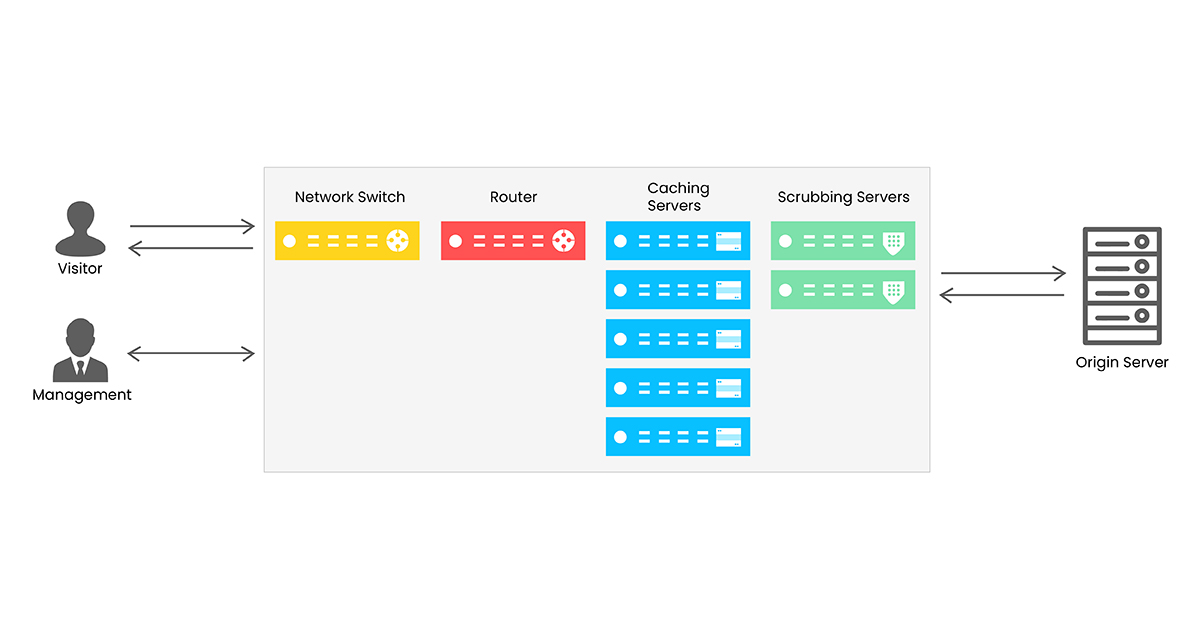The height and width of the screenshot is (628, 1200).
Task: Select the Origin Server rack icon
Action: [x=1122, y=287]
